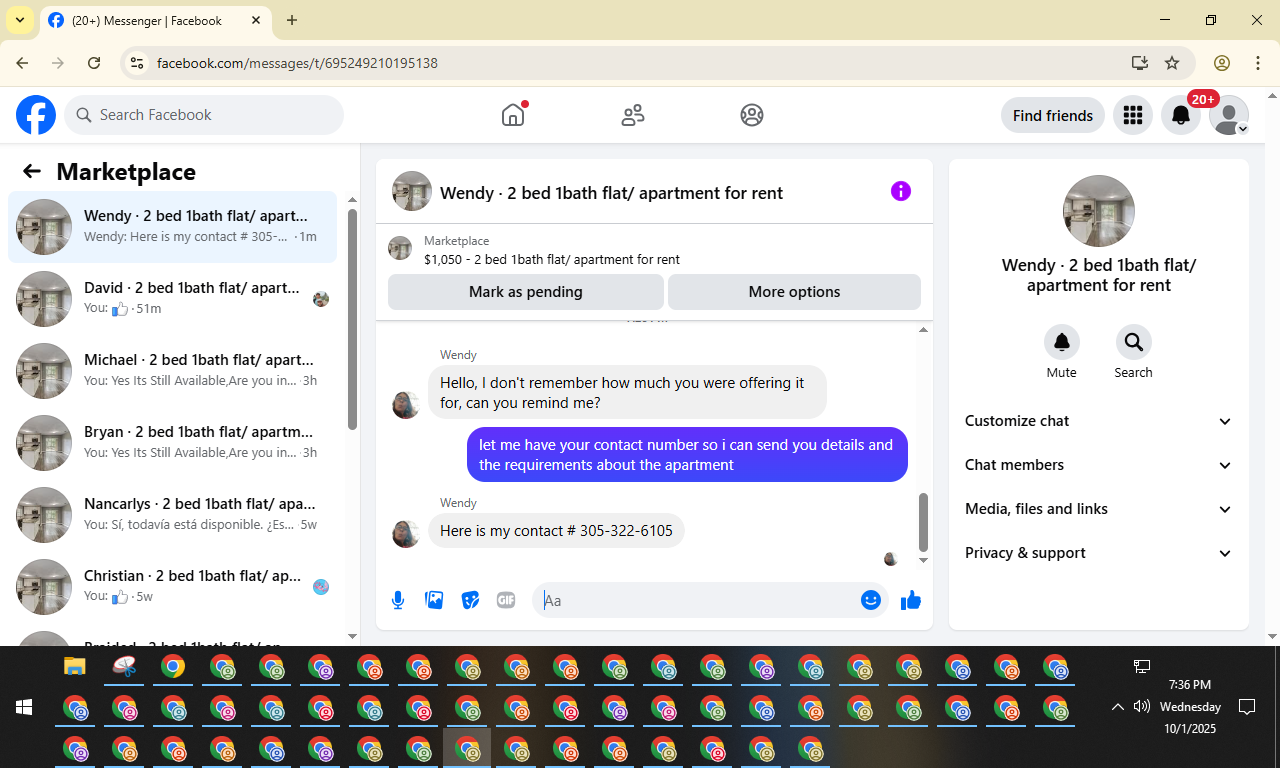This screenshot has height=768, width=1280.
Task: Open the notifications bell
Action: 1181,116
